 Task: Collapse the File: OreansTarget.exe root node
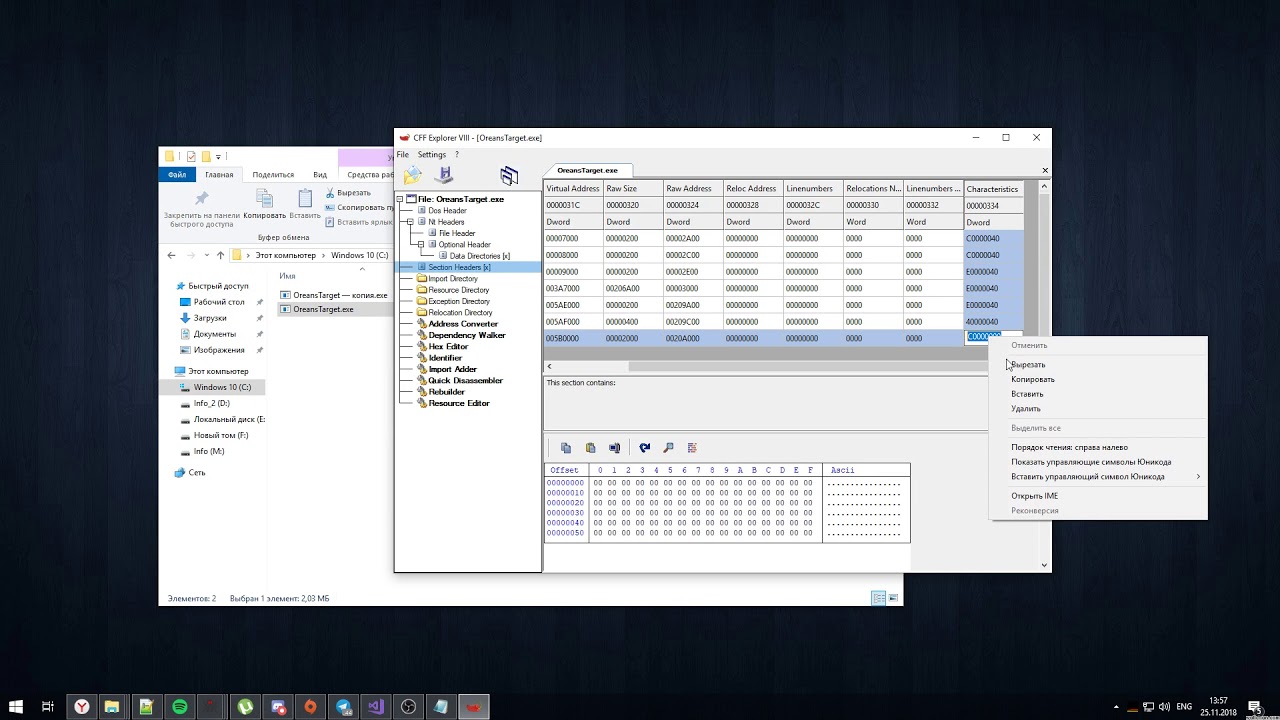click(400, 199)
